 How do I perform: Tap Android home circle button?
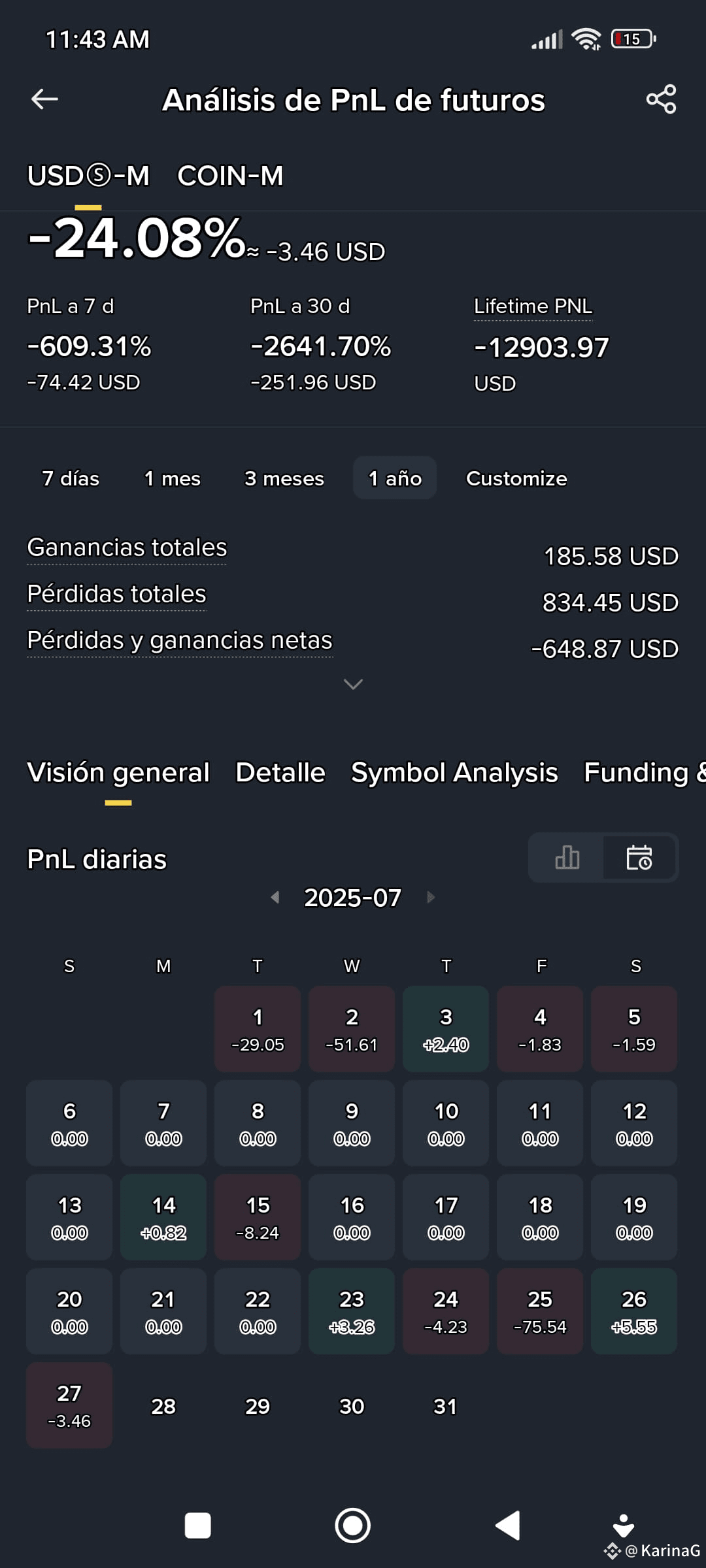pyautogui.click(x=352, y=1526)
